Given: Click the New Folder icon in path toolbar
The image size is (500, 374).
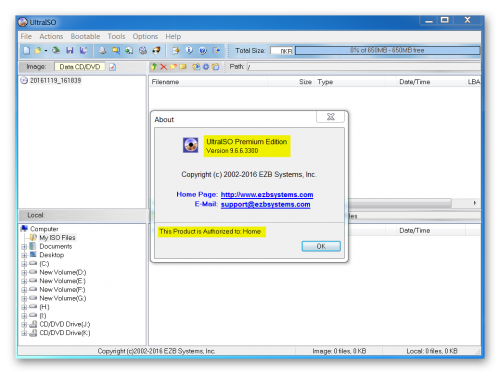Looking at the screenshot, I should point(173,67).
